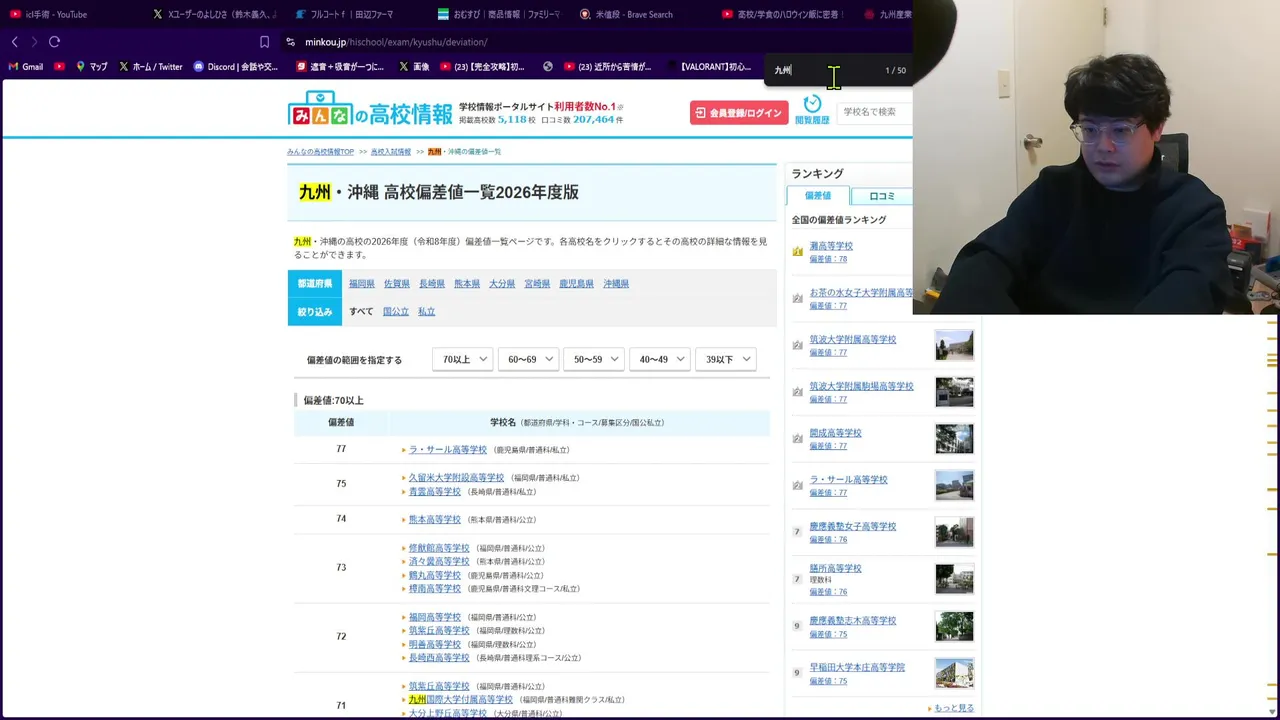Open the 近所から苦情が YouTube bookmark

coord(607,67)
